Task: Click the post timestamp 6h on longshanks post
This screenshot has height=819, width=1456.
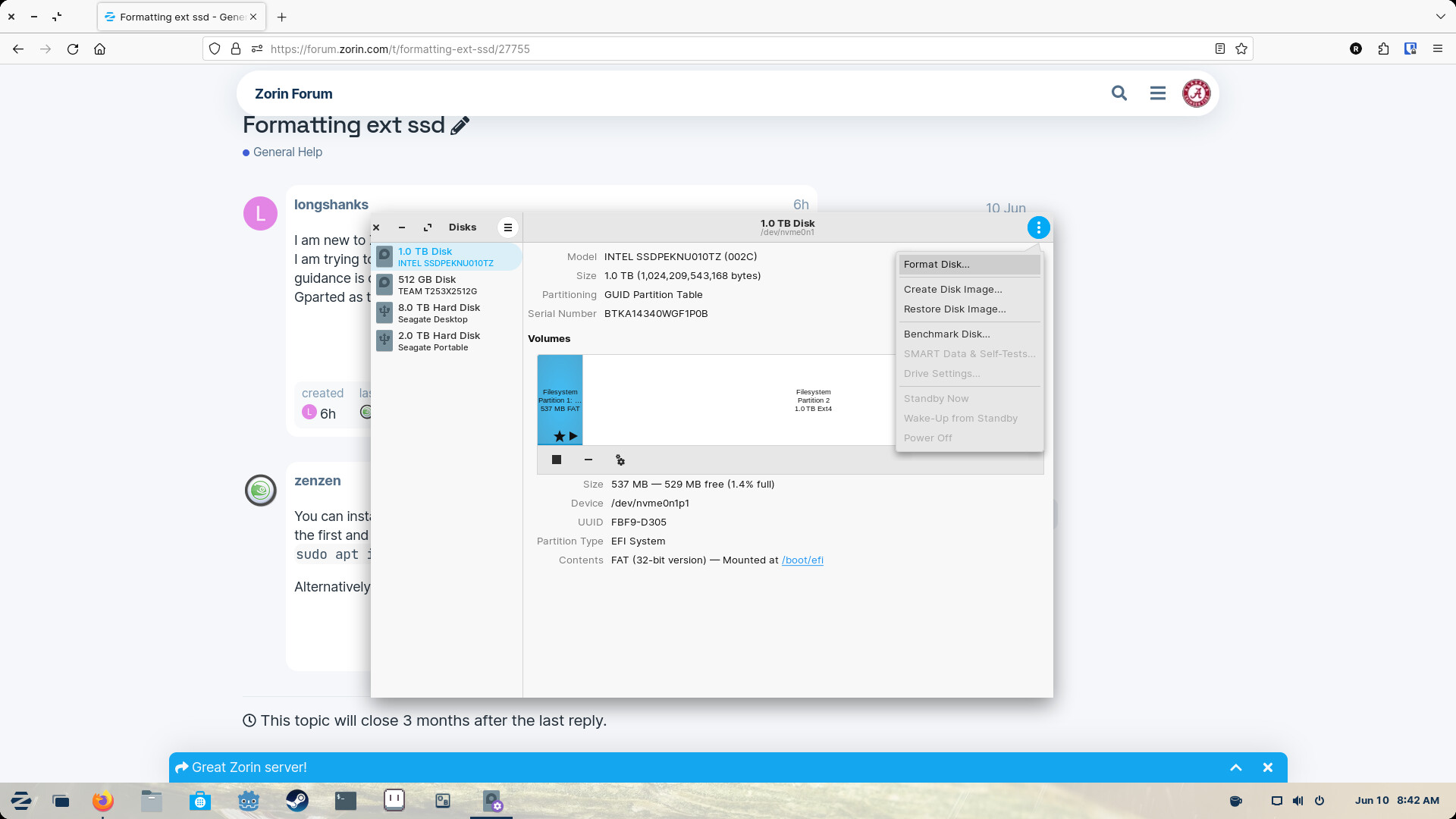Action: pyautogui.click(x=801, y=205)
